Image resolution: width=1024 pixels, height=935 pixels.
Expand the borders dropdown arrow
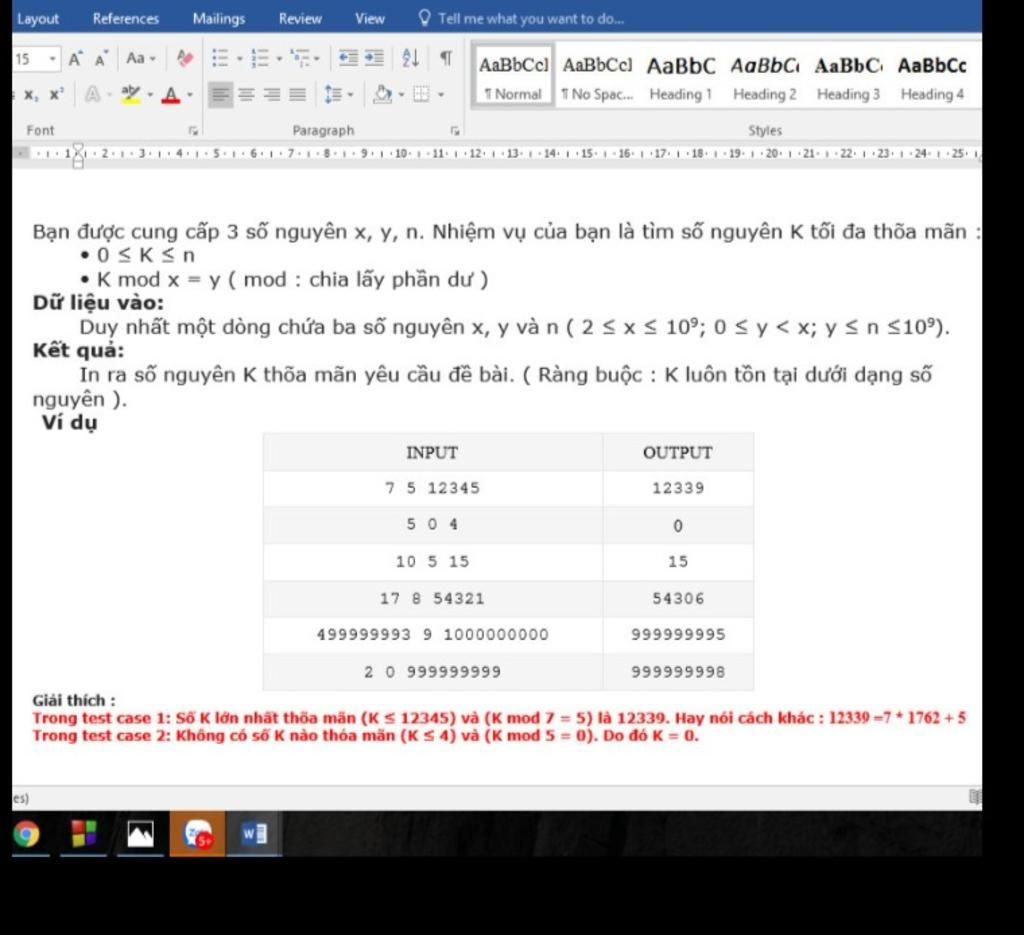441,95
